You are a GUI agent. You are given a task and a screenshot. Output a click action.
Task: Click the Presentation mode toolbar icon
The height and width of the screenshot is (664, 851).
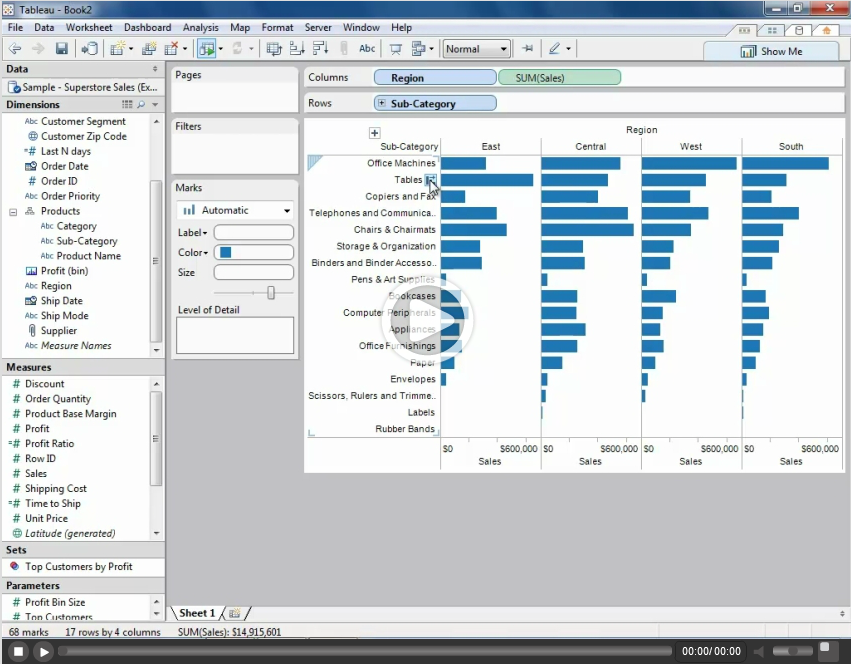point(396,49)
